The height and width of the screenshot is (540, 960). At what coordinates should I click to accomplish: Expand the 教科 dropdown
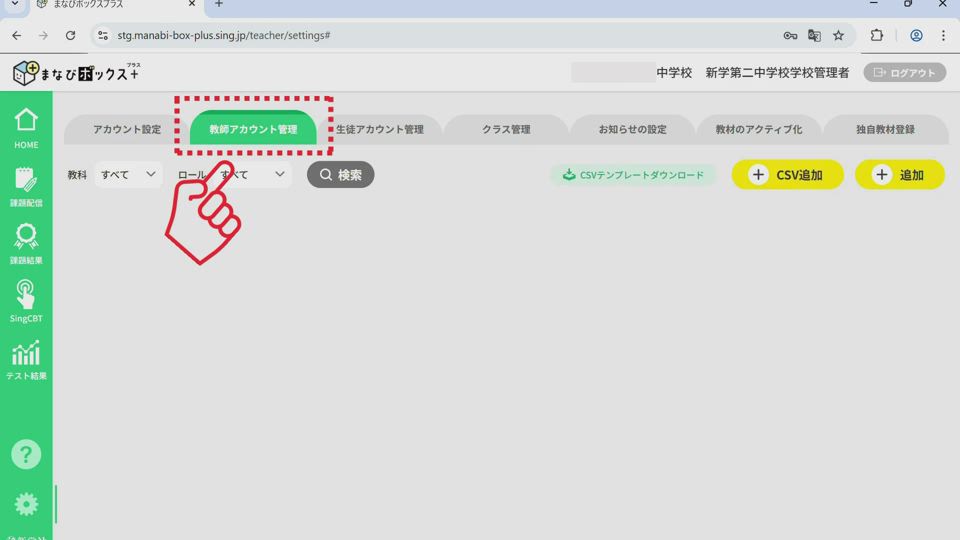click(128, 175)
